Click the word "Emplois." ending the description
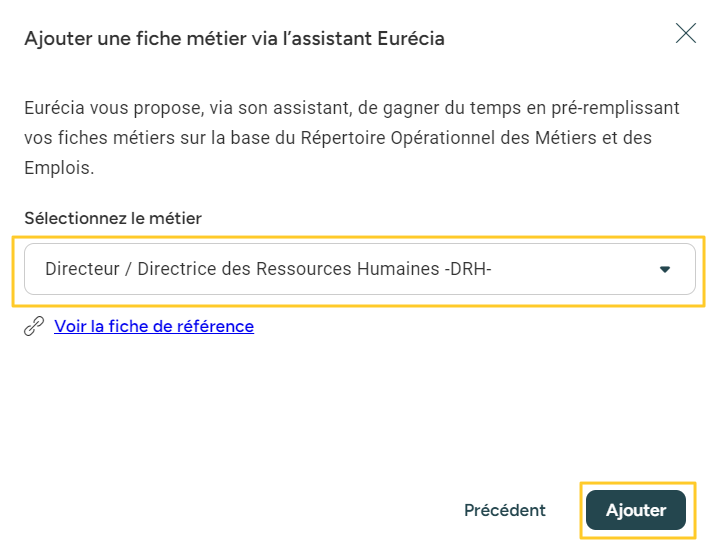 (59, 168)
